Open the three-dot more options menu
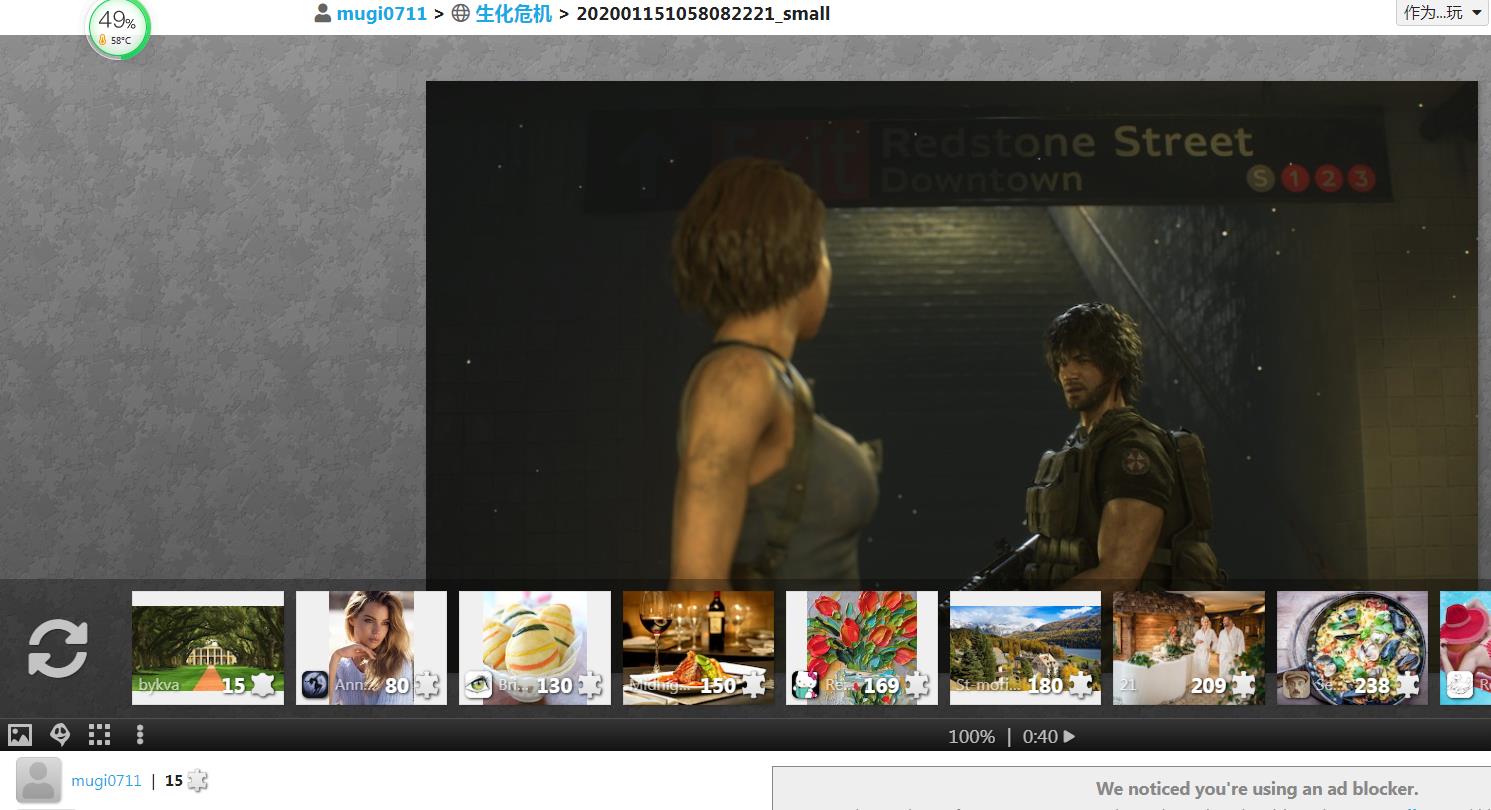Screen dimensions: 1491x810 (x=140, y=736)
